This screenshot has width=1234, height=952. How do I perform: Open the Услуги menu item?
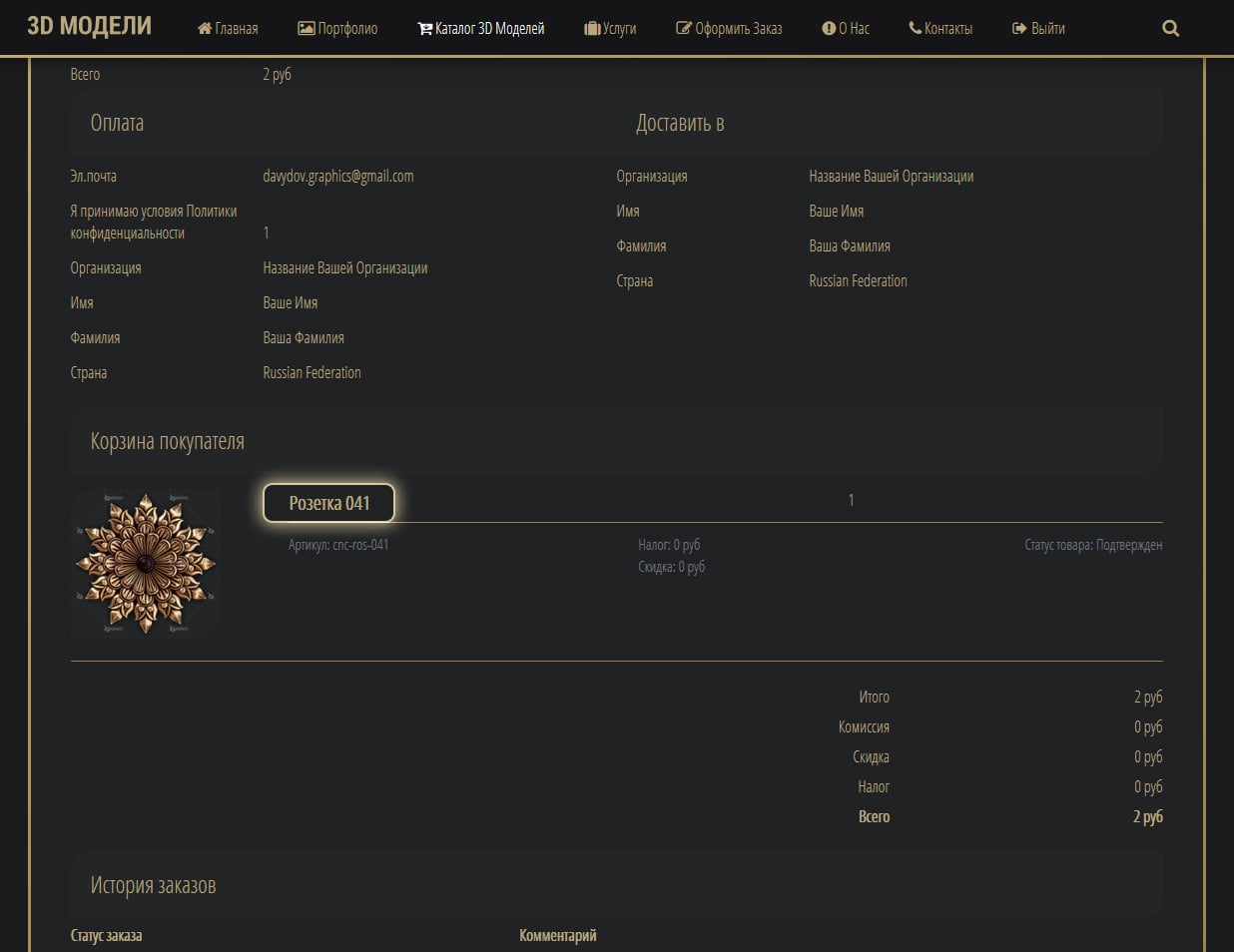pyautogui.click(x=619, y=29)
